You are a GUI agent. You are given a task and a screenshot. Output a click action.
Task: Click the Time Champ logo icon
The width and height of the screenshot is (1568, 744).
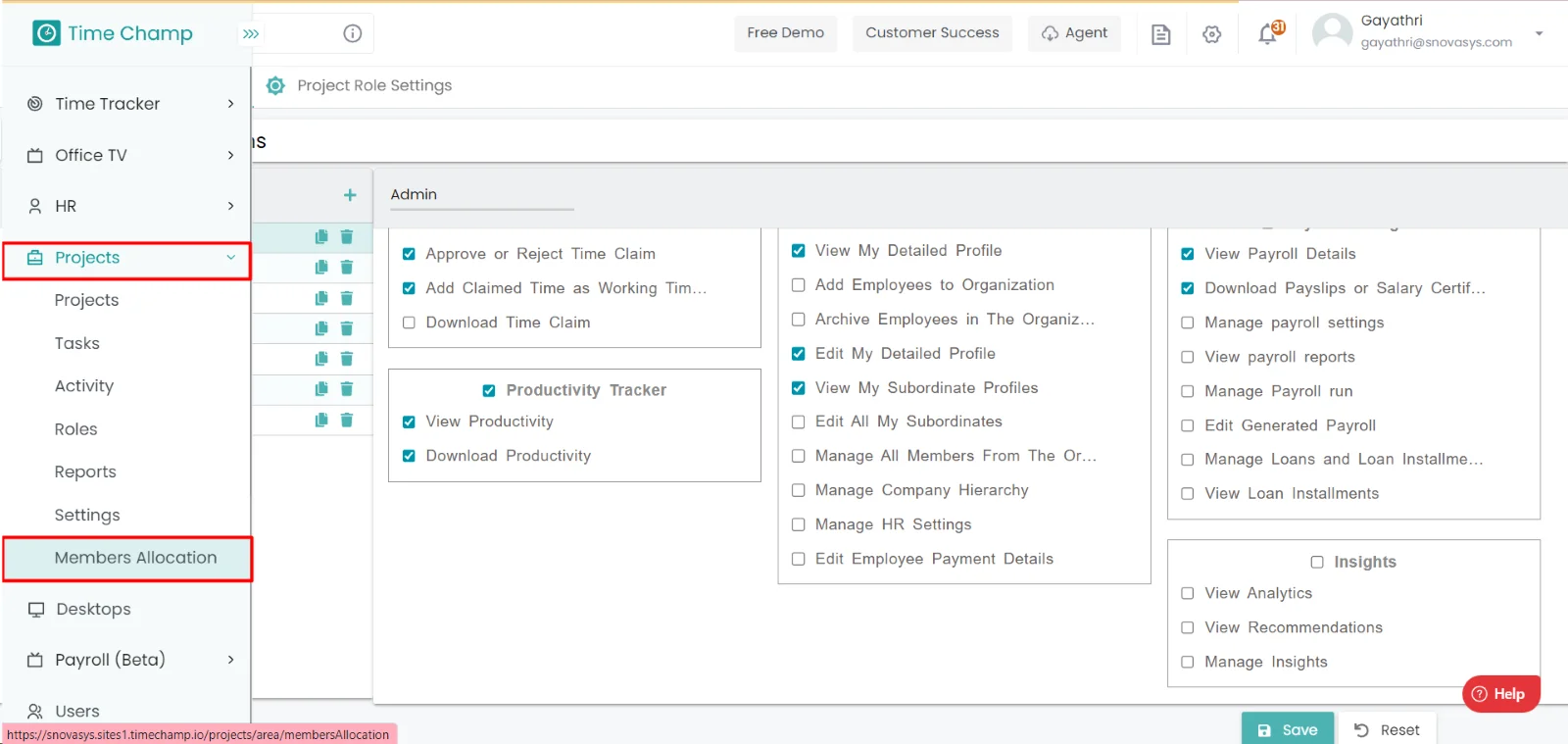[46, 33]
